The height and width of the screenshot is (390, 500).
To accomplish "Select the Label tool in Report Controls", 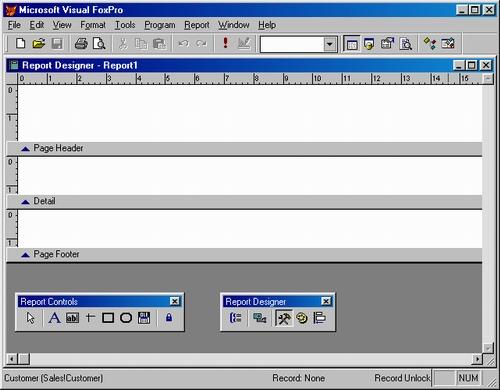I will [x=54, y=318].
